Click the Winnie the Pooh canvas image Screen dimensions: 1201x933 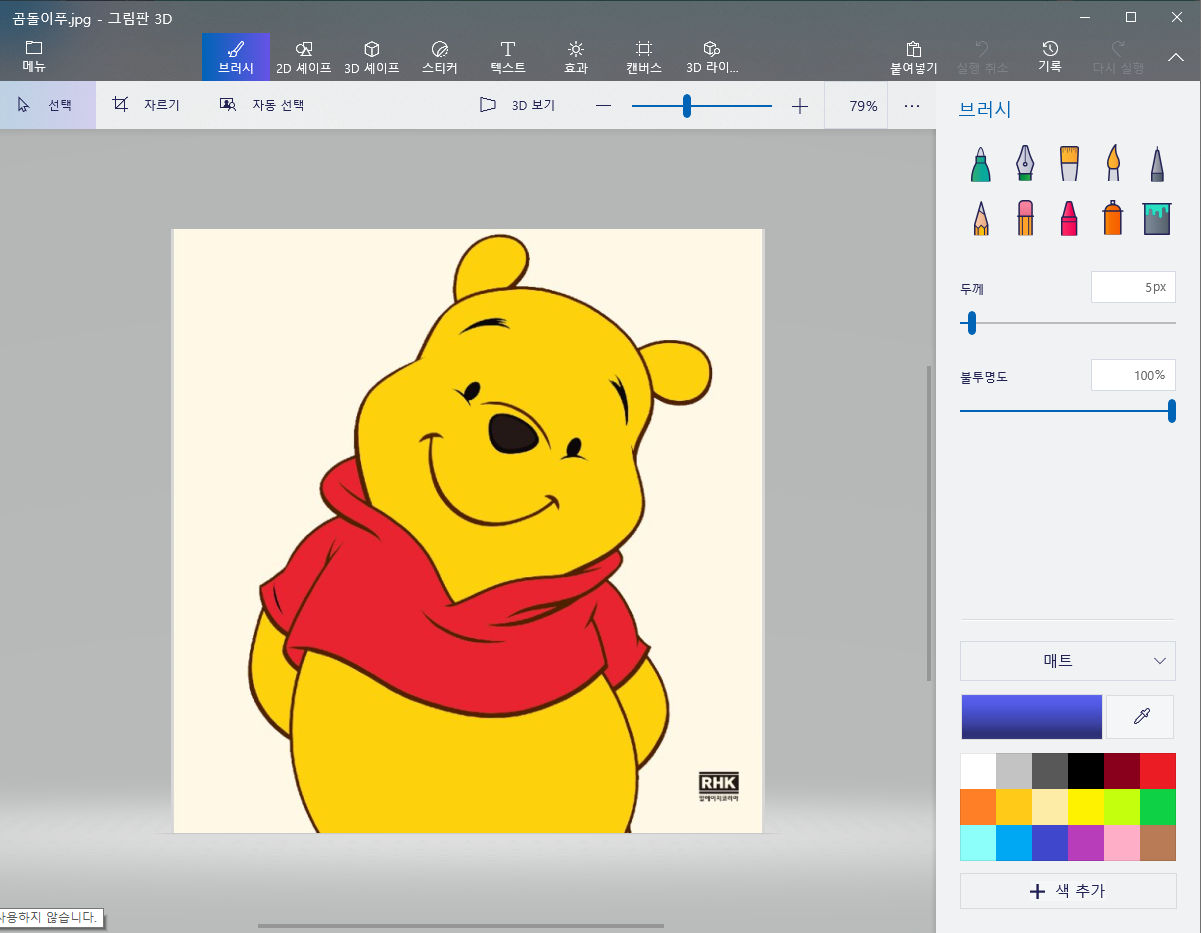click(468, 531)
